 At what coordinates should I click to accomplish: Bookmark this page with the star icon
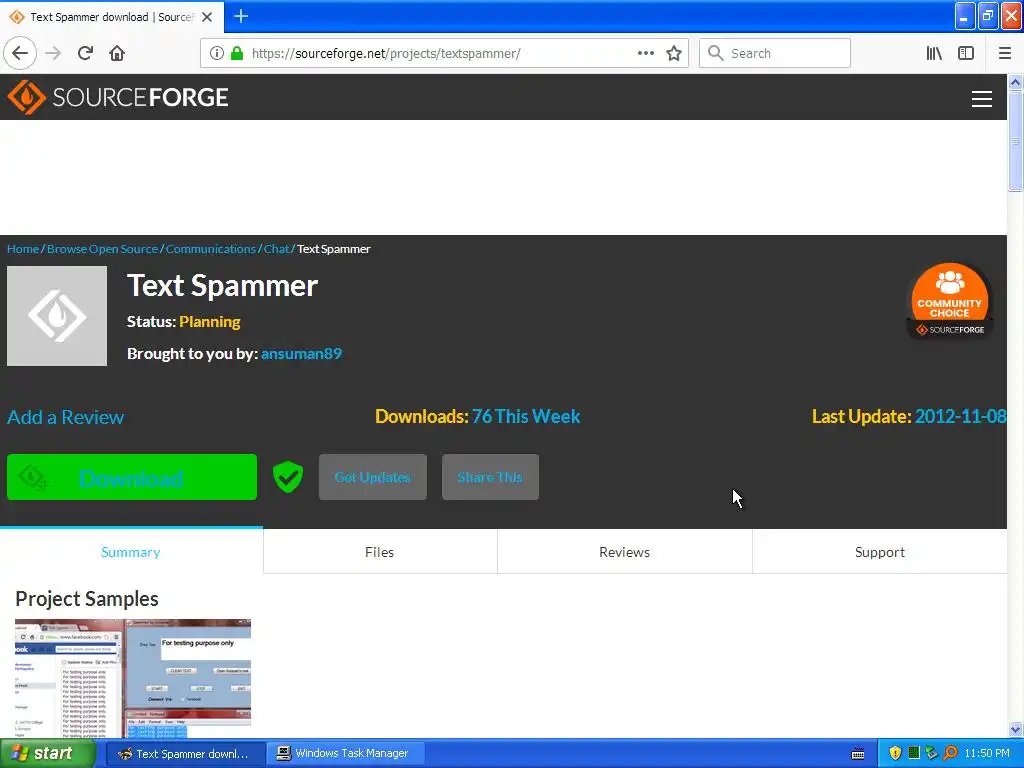[674, 53]
